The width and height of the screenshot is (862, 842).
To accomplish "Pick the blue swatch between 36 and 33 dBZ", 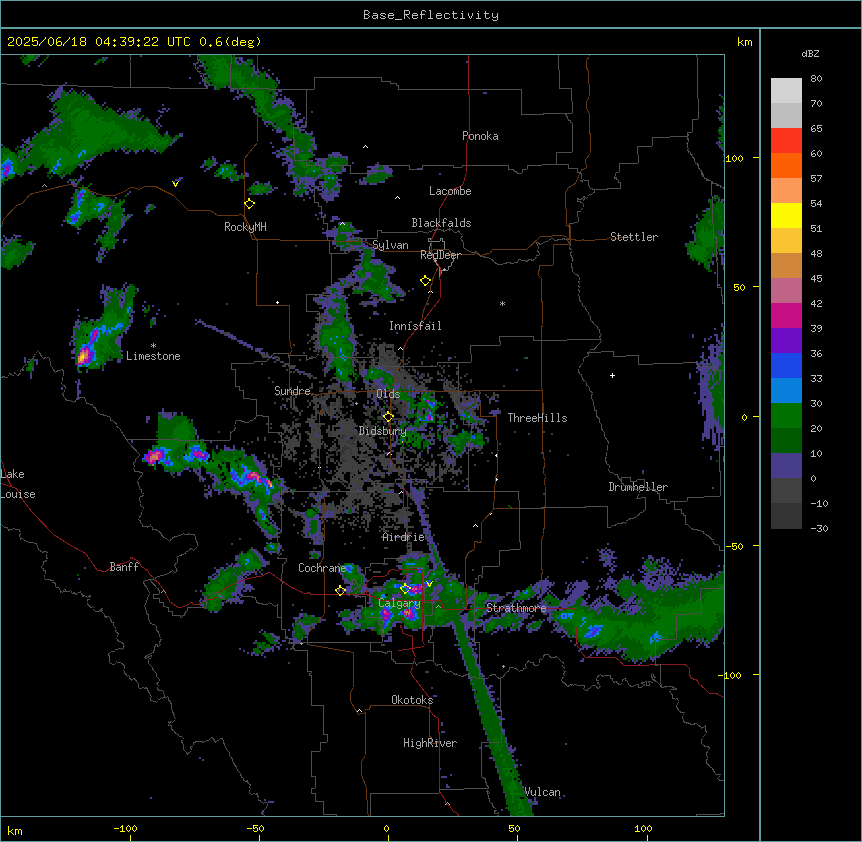I will pyautogui.click(x=786, y=365).
